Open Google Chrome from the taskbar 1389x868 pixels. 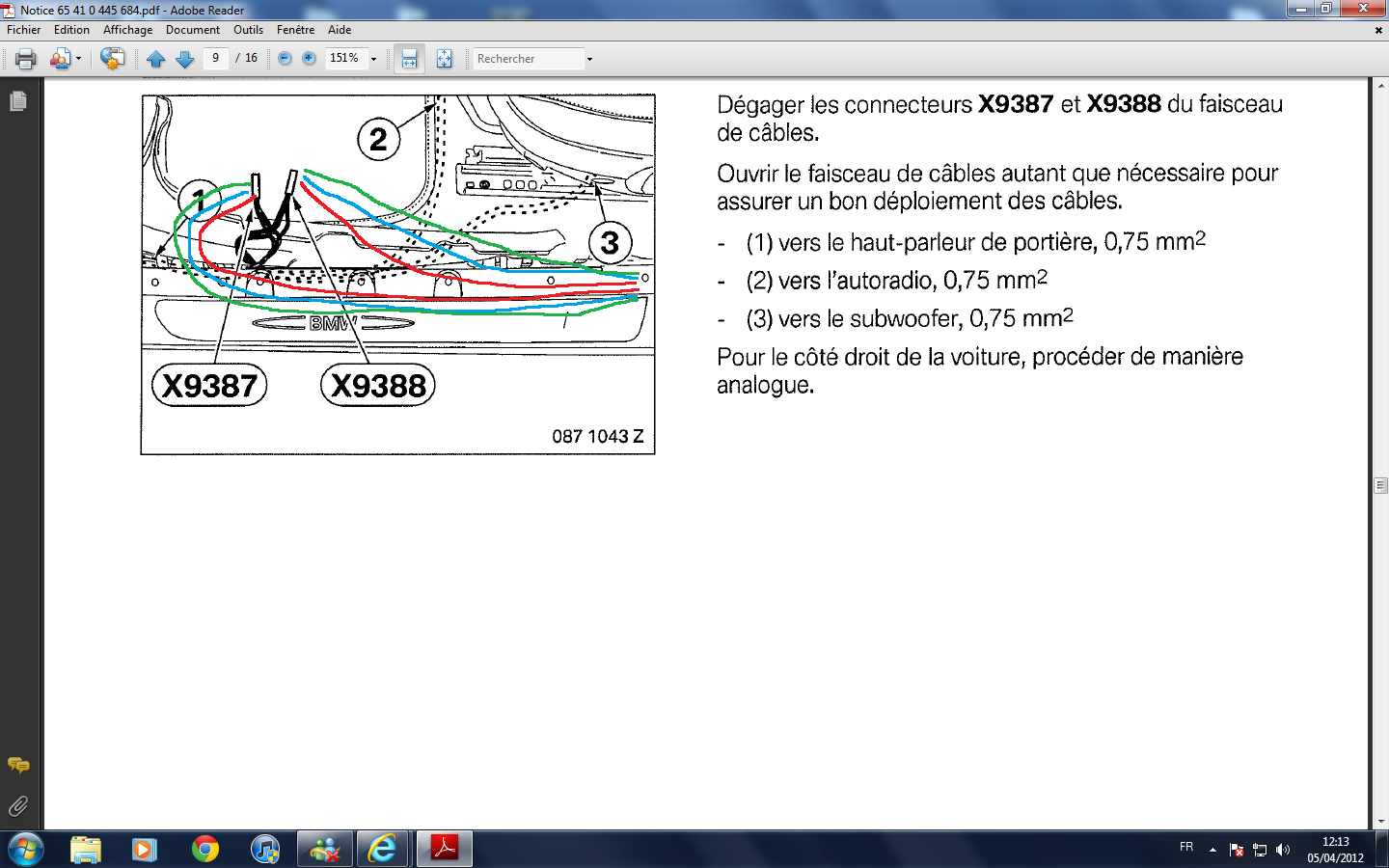205,849
